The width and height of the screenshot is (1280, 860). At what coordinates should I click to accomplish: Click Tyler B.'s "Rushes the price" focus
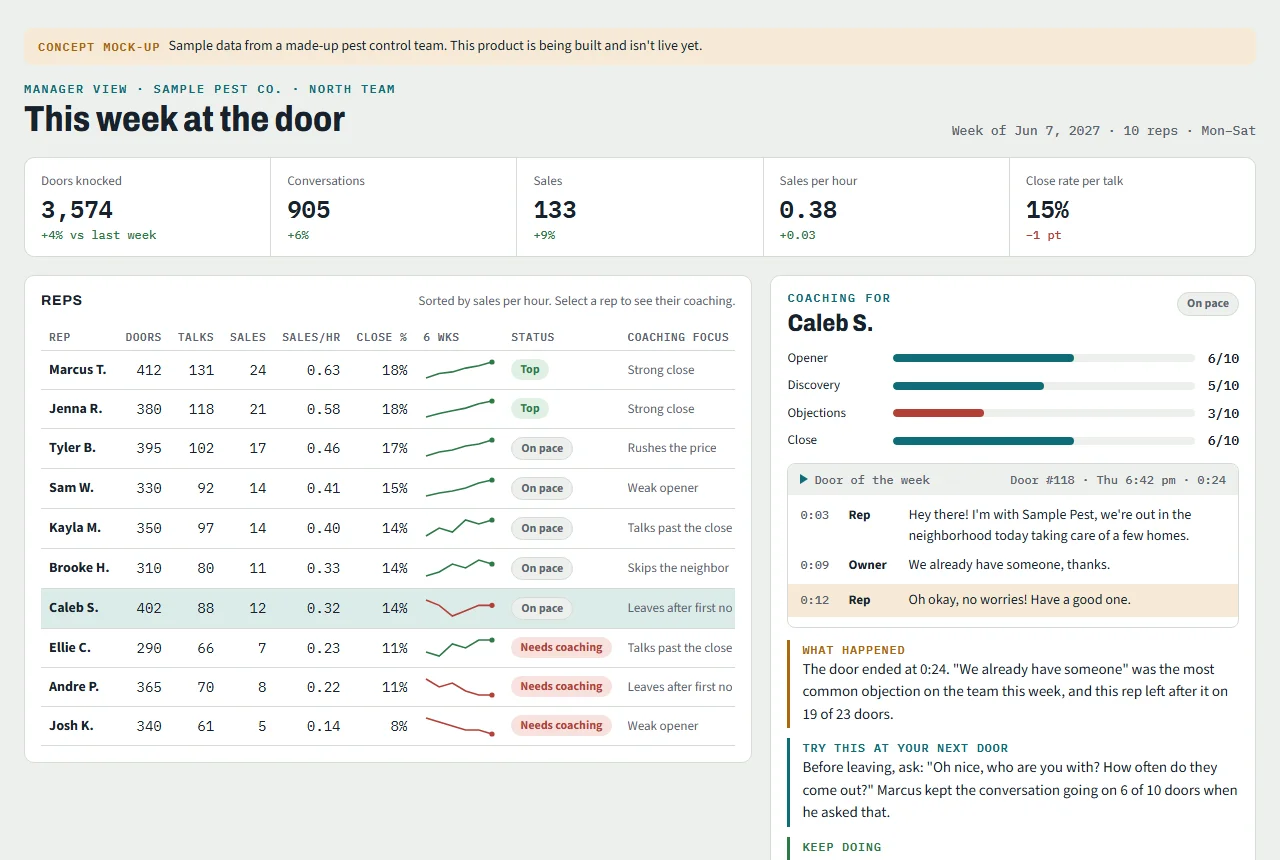click(672, 448)
